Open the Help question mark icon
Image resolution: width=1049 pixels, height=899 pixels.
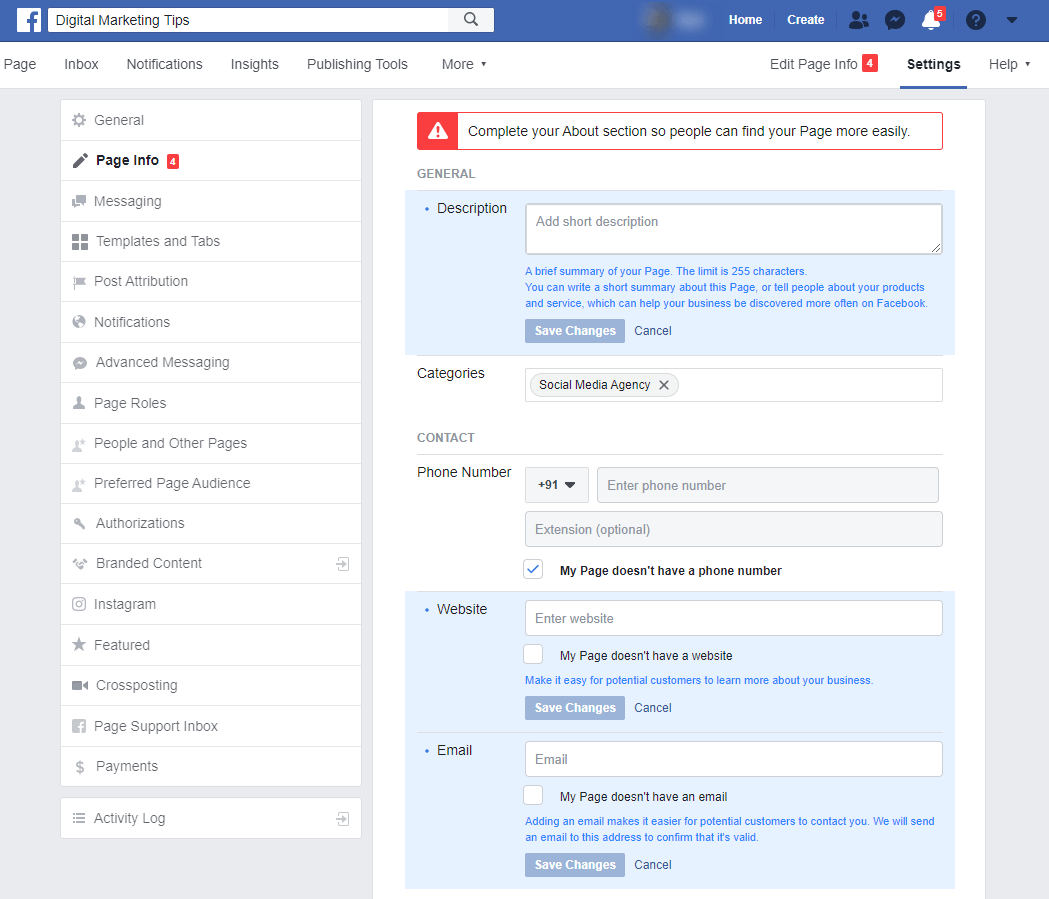(x=975, y=19)
